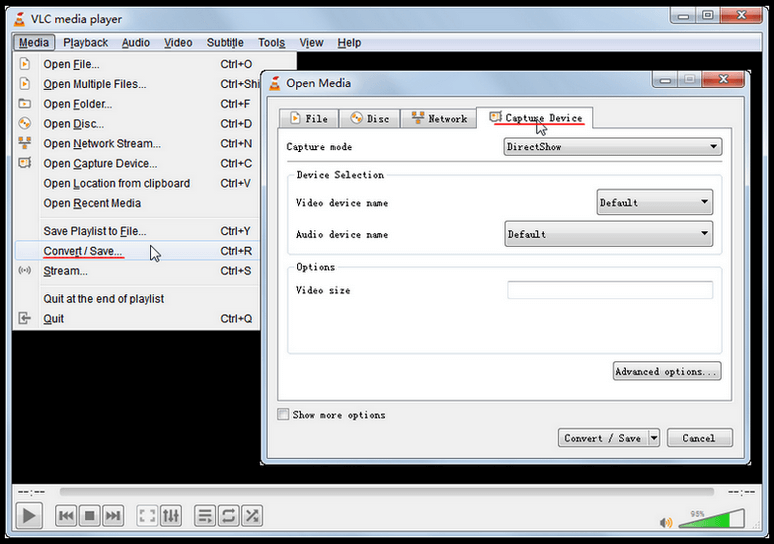Mute audio with speaker icon
This screenshot has width=774, height=544.
pyautogui.click(x=666, y=521)
